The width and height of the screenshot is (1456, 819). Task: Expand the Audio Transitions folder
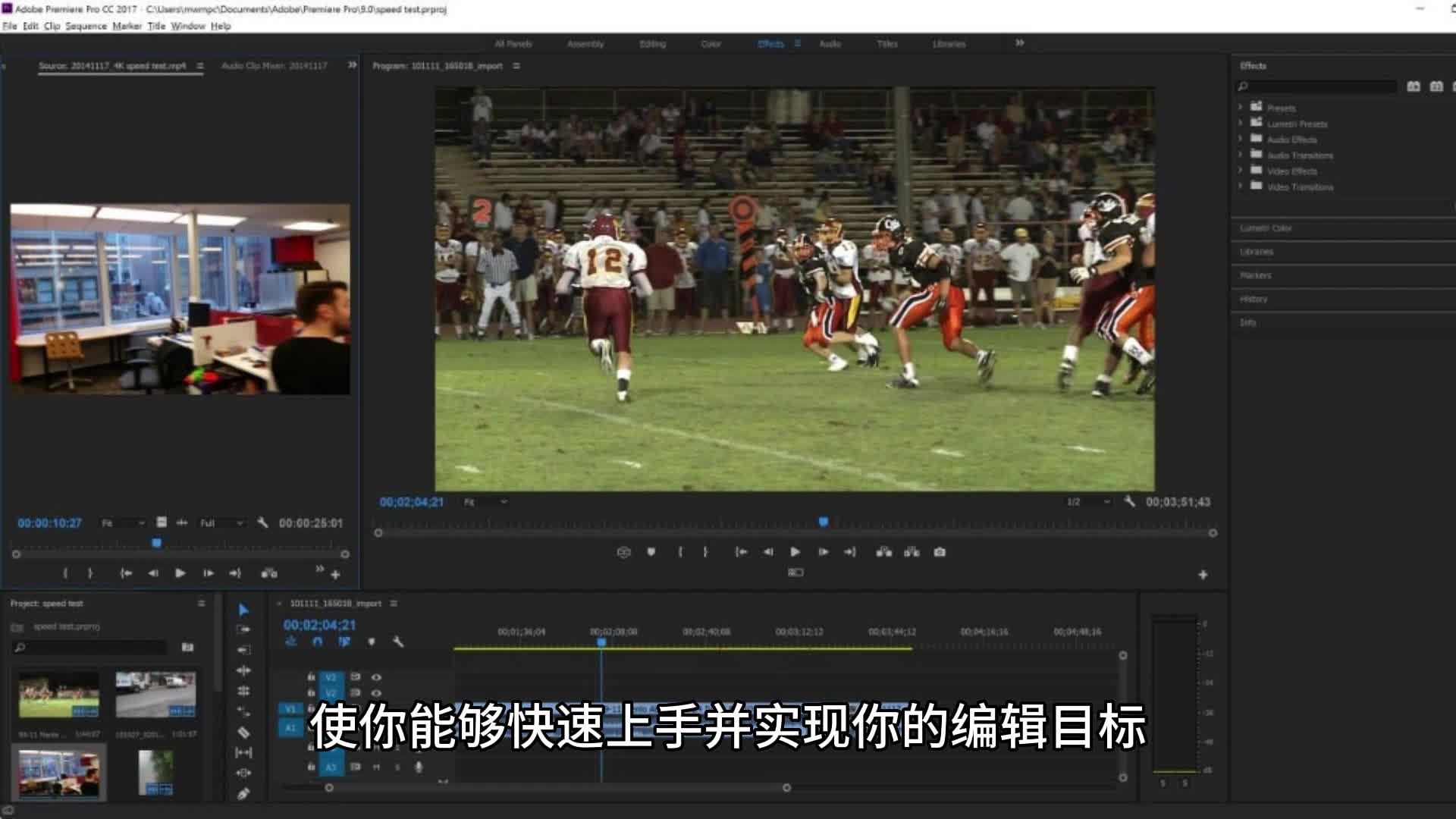(x=1241, y=155)
